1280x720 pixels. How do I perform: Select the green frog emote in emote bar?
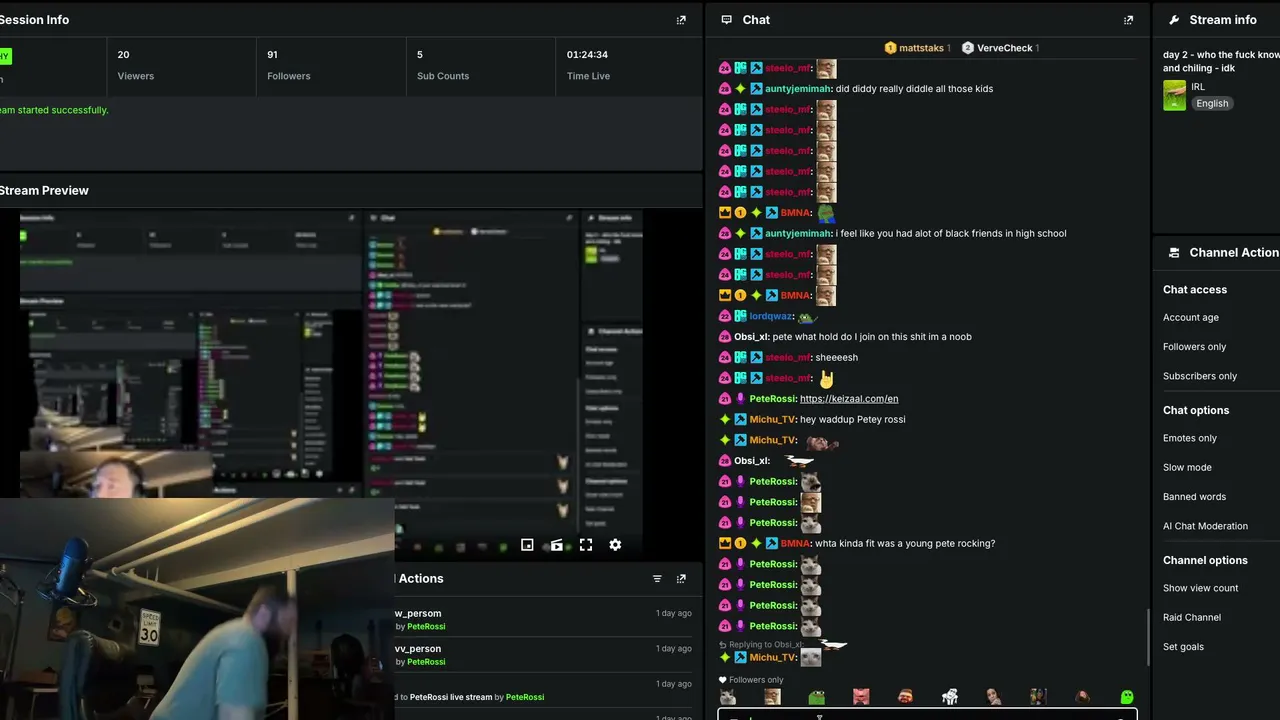817,697
